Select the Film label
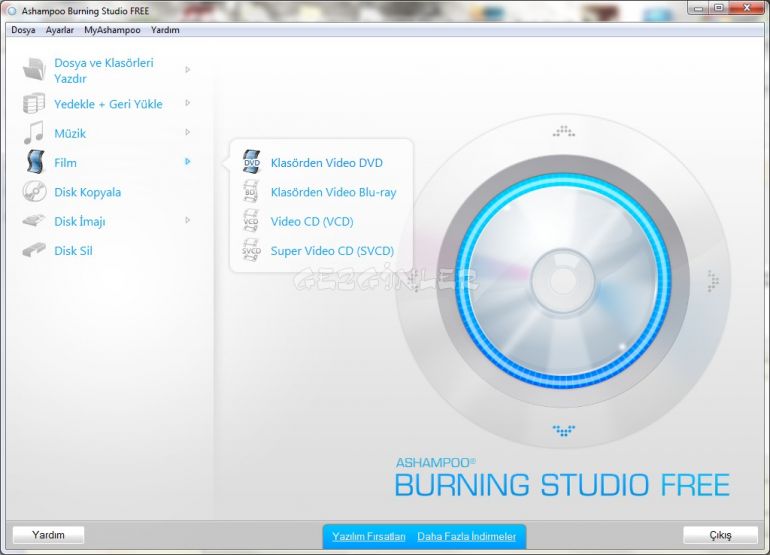Screen dimensions: 770x555 65,163
